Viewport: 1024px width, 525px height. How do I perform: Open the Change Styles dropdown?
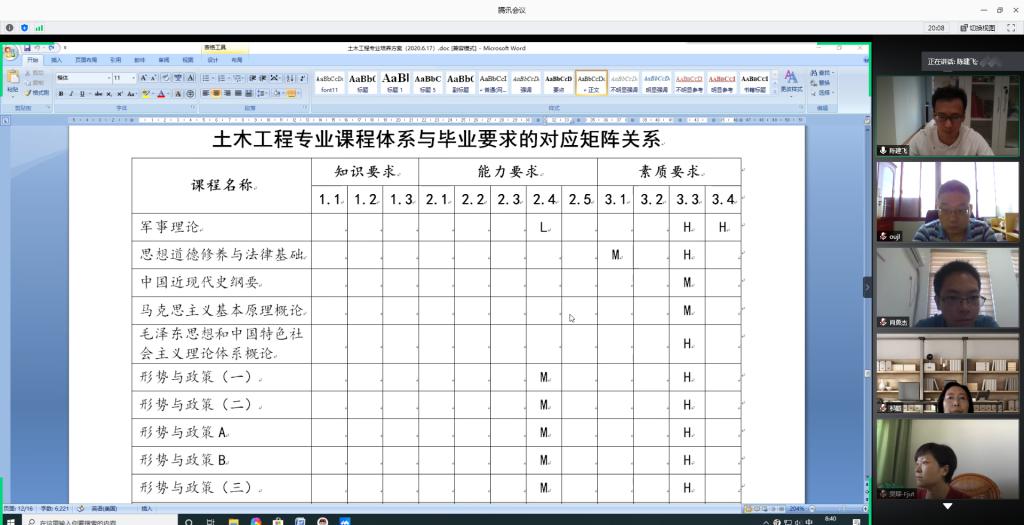tap(790, 82)
